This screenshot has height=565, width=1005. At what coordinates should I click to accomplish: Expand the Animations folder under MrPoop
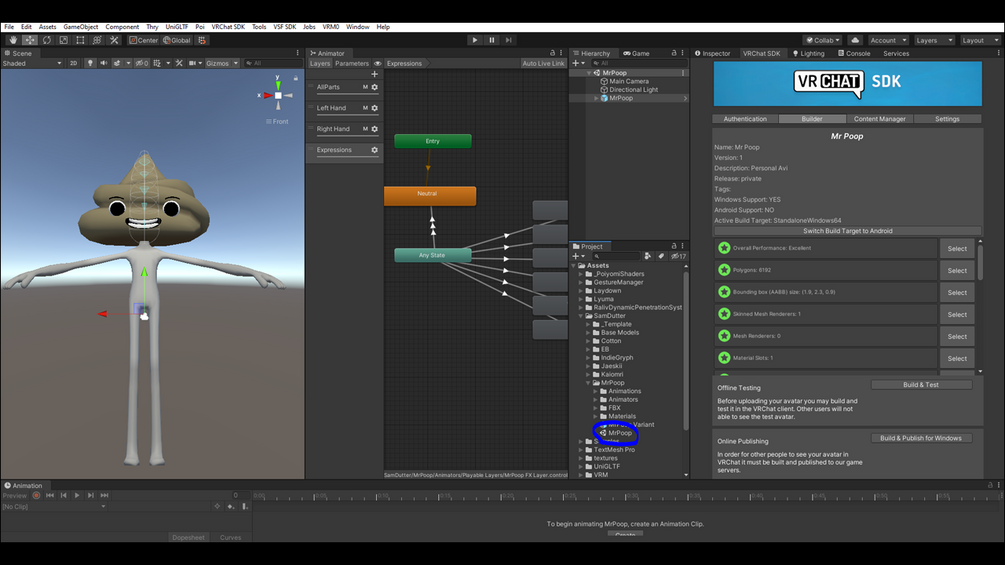[595, 391]
